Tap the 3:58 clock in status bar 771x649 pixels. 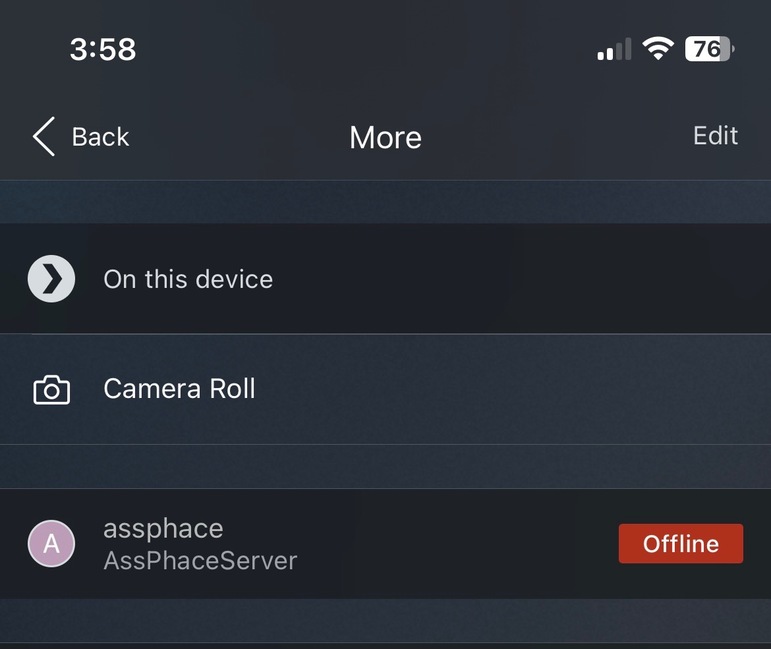point(103,49)
